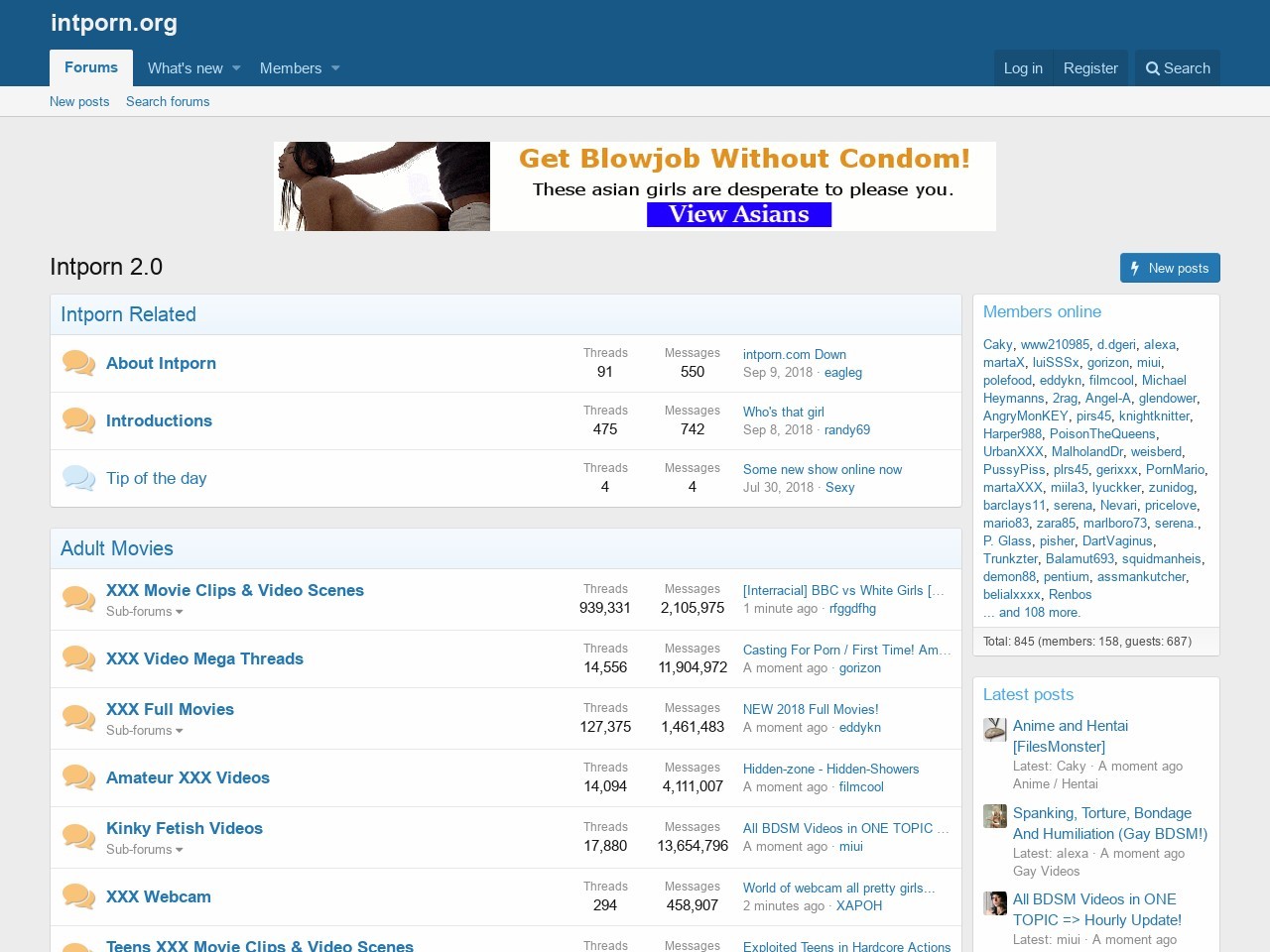This screenshot has width=1270, height=952.
Task: Click the intporn.org site logo
Action: pyautogui.click(x=114, y=23)
